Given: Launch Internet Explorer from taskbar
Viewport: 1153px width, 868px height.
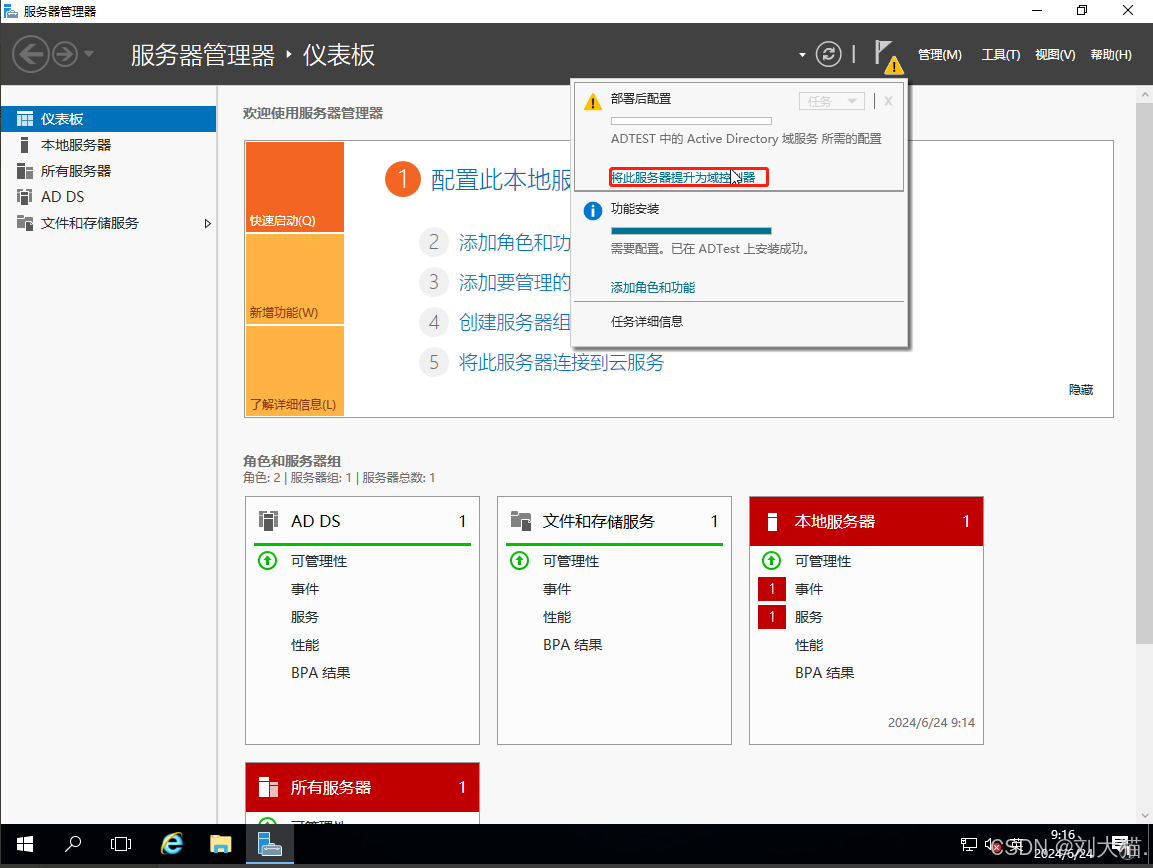Looking at the screenshot, I should (x=172, y=844).
